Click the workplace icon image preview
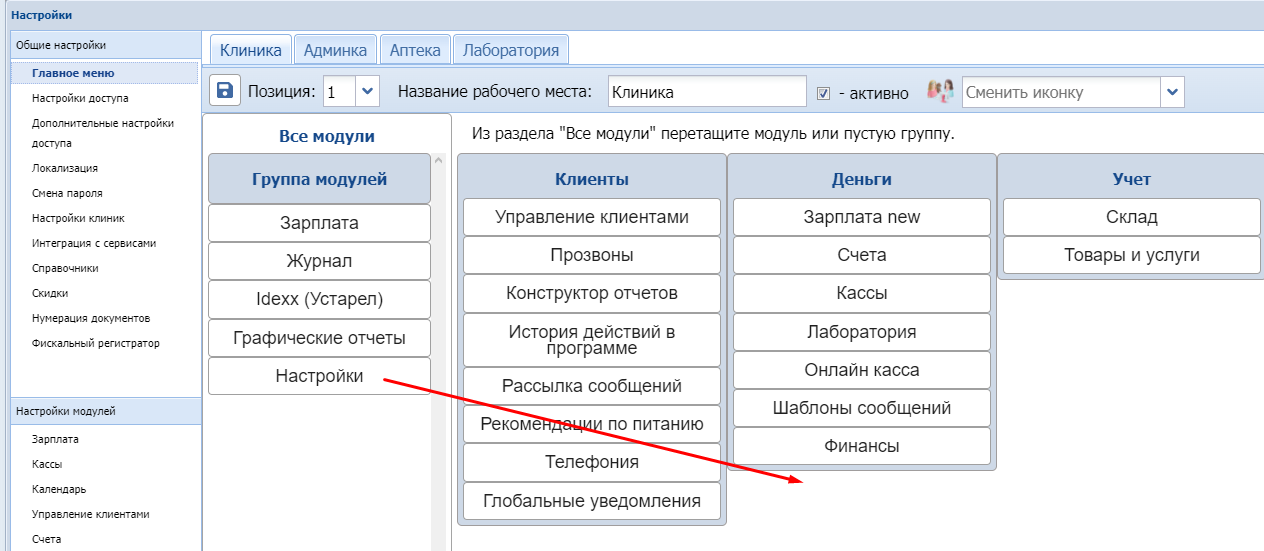This screenshot has height=551, width=1264. pos(939,91)
